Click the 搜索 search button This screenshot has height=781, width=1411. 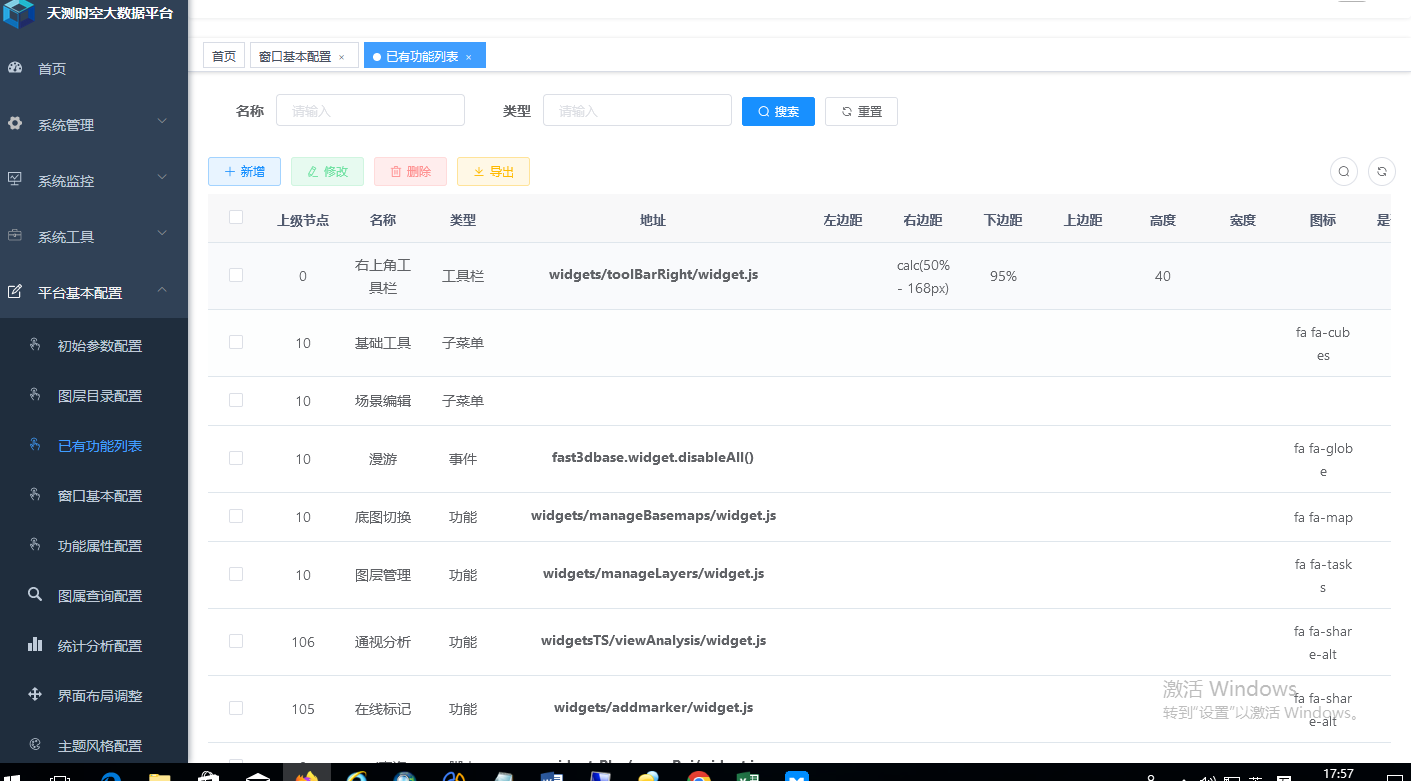(778, 111)
